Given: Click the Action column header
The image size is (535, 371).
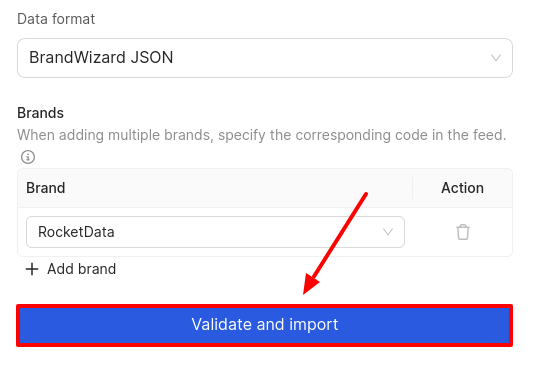Looking at the screenshot, I should point(462,188).
